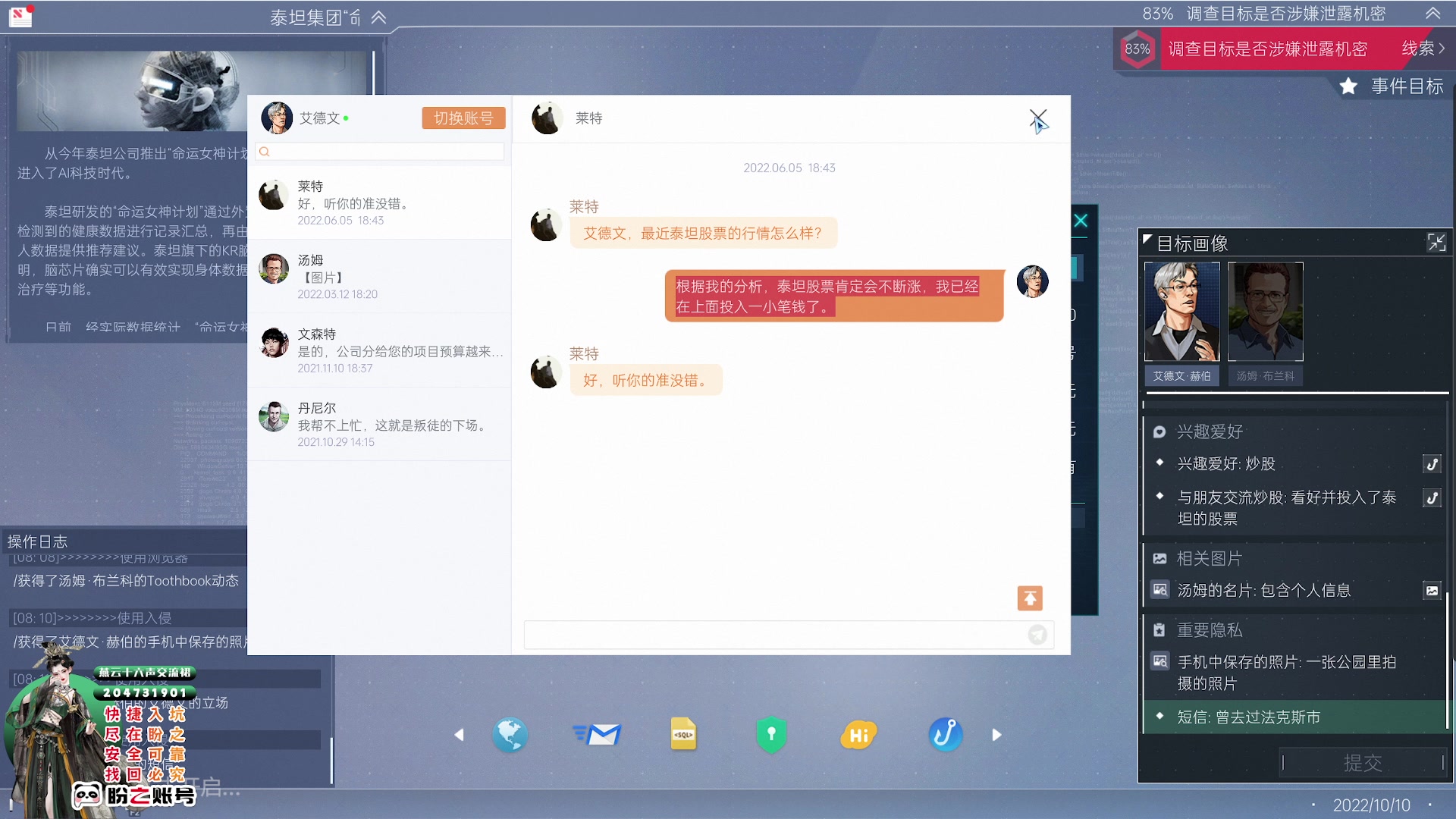Click hook icon beside 兴趣爱好: 炒股
Image resolution: width=1456 pixels, height=819 pixels.
click(x=1432, y=464)
